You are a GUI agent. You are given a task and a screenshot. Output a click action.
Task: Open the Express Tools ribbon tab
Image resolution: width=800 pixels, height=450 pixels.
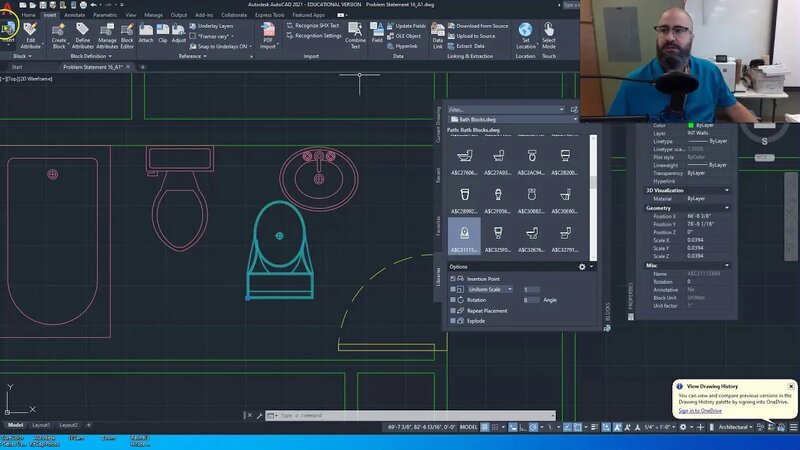tap(270, 15)
